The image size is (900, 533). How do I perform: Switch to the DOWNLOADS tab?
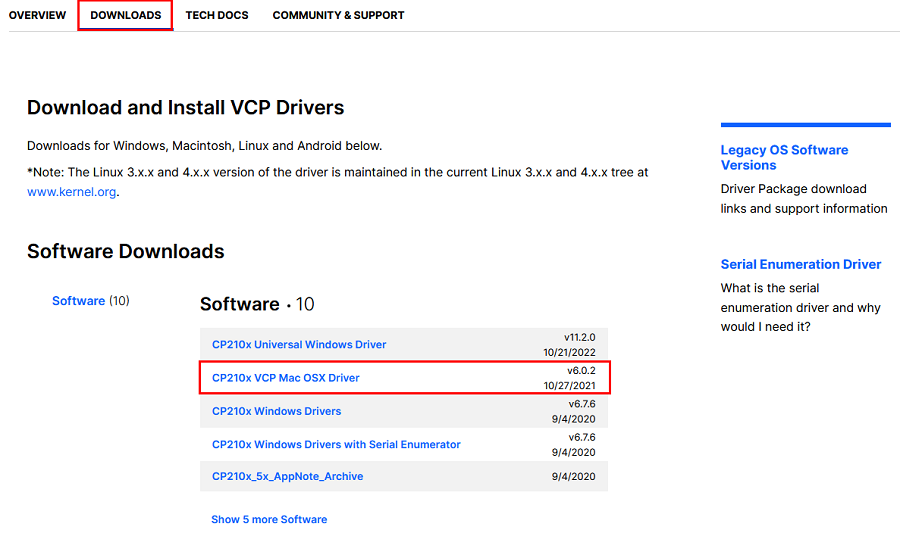point(125,15)
